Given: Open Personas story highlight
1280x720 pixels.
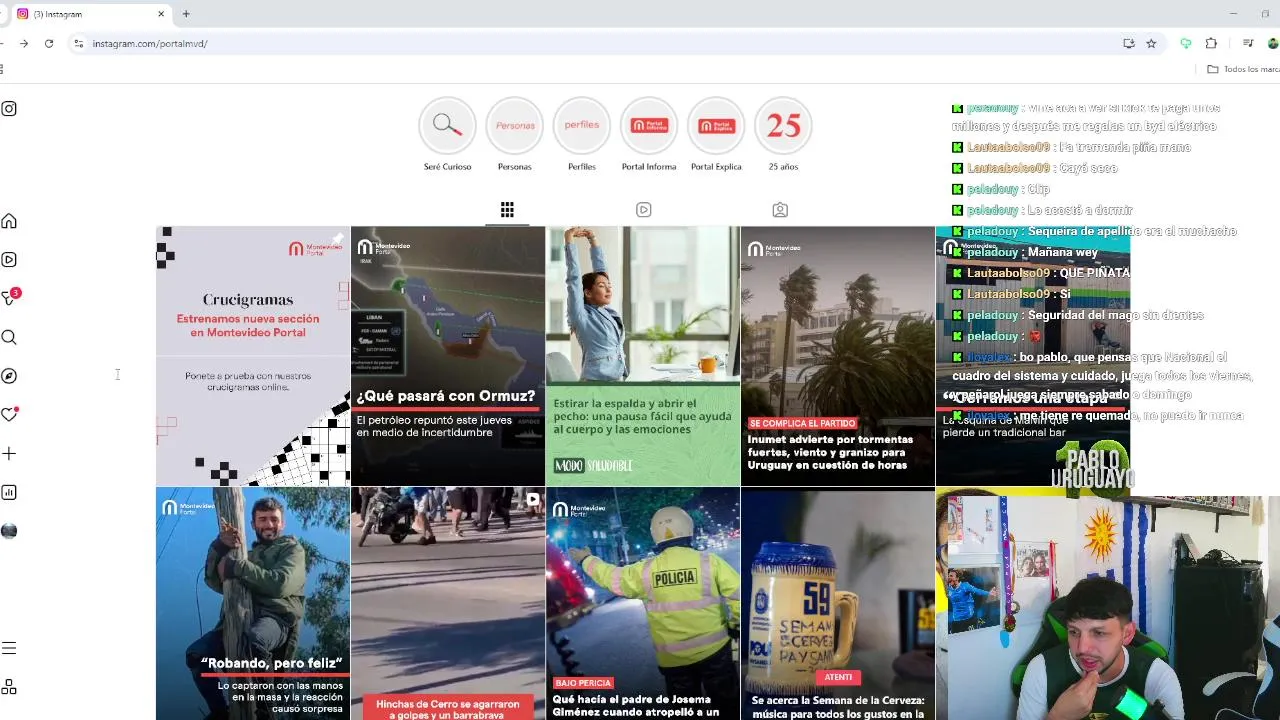Looking at the screenshot, I should (515, 126).
